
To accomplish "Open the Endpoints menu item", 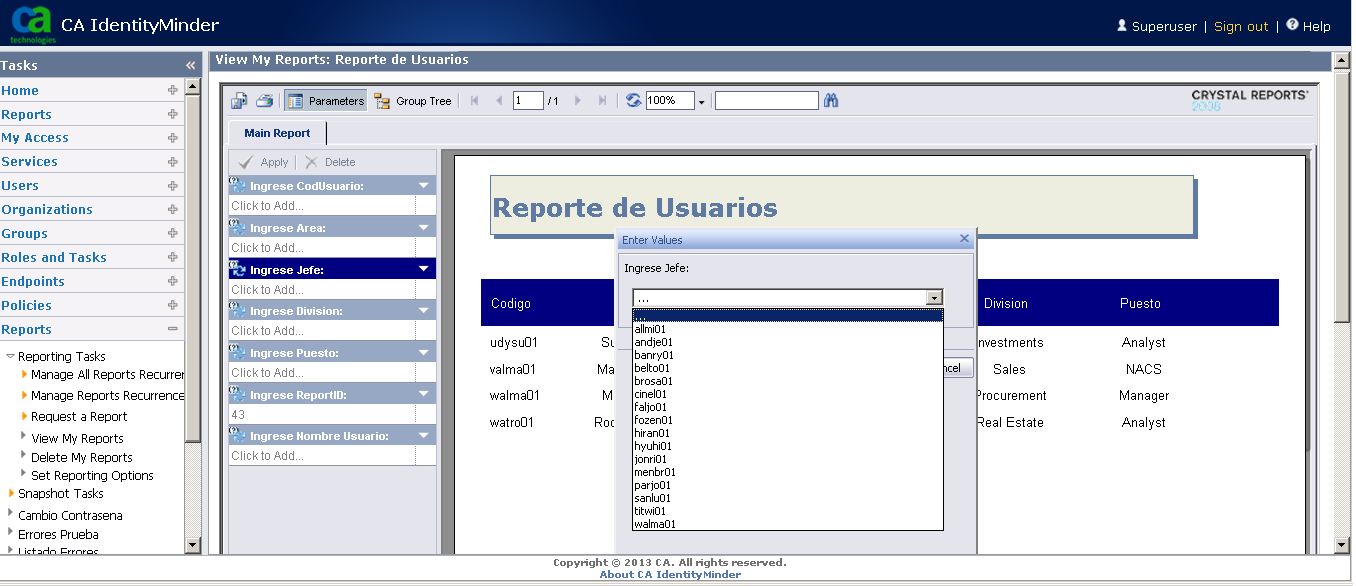I will tap(33, 282).
